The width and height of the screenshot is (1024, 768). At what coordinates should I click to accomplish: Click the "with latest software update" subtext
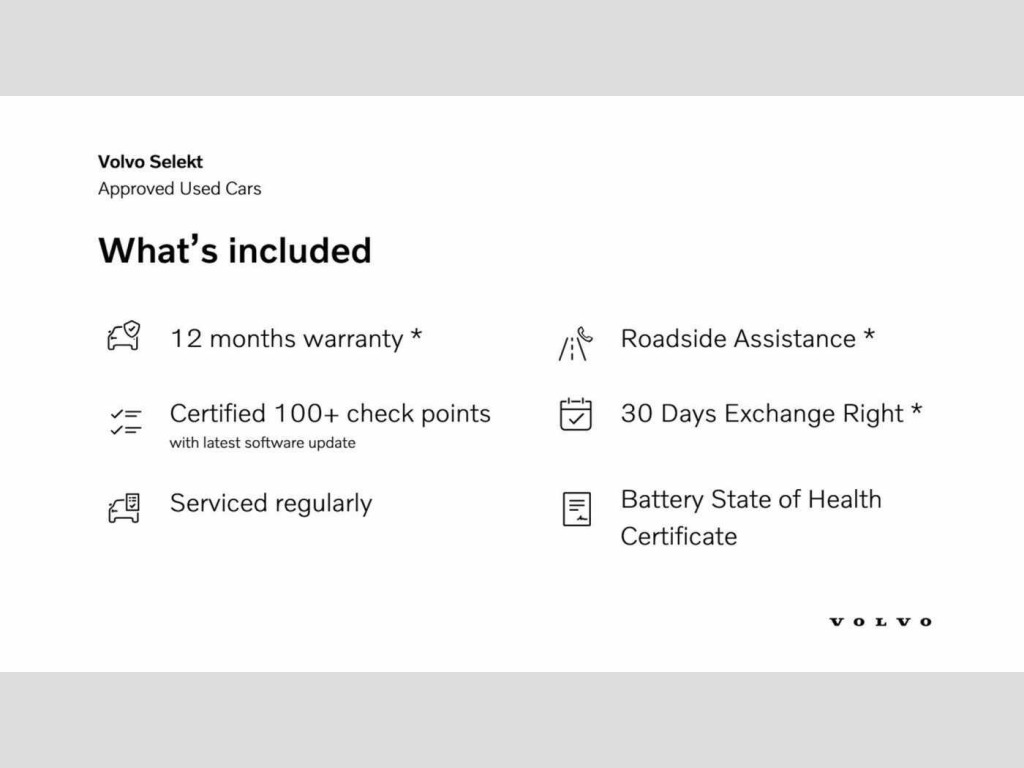point(262,443)
